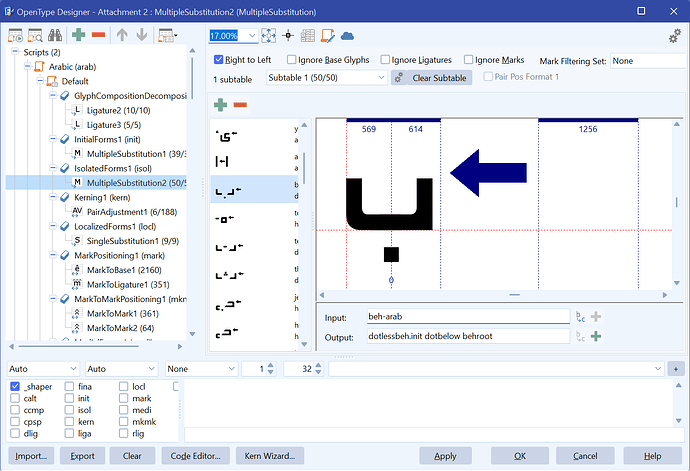This screenshot has height=471, width=690.
Task: Remove substitution with red minus above glyph list
Action: [x=240, y=105]
